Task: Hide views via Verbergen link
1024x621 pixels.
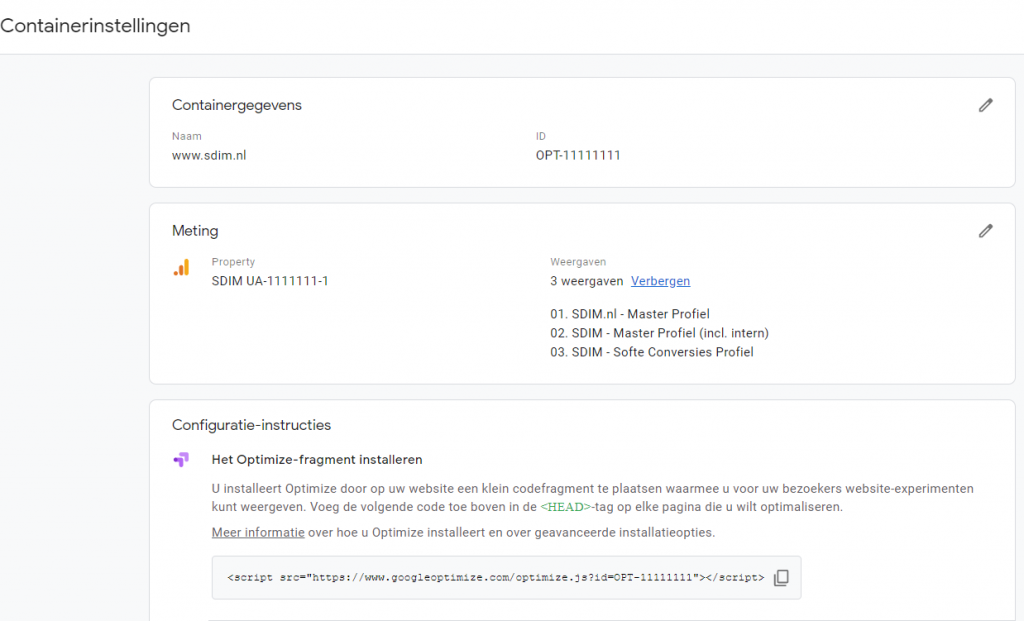Action: point(660,281)
